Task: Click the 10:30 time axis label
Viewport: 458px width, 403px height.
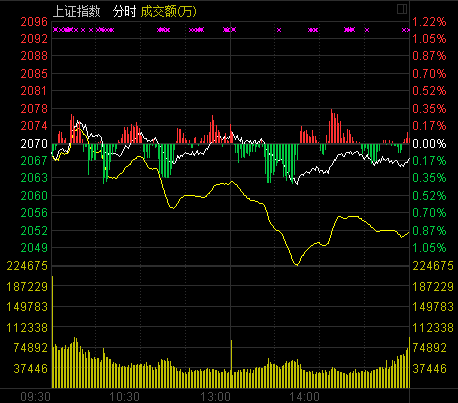Action: tap(124, 397)
